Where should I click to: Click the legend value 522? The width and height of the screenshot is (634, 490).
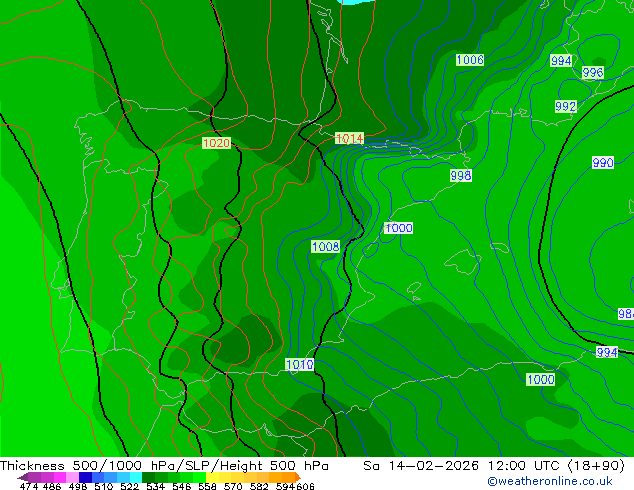(129, 486)
